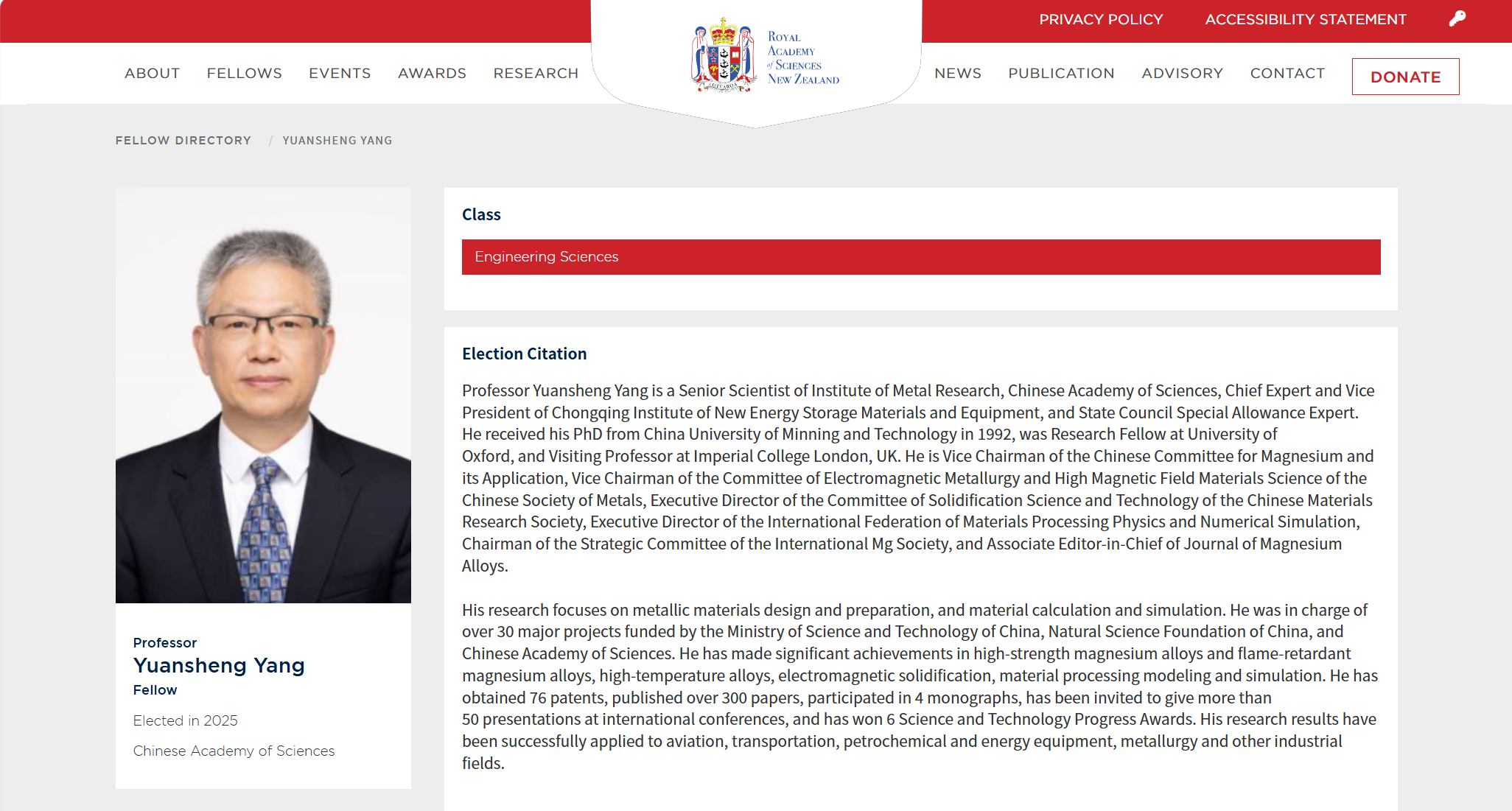The width and height of the screenshot is (1512, 811).
Task: Click Yuansheng Yang breadcrumb item
Action: coord(337,141)
